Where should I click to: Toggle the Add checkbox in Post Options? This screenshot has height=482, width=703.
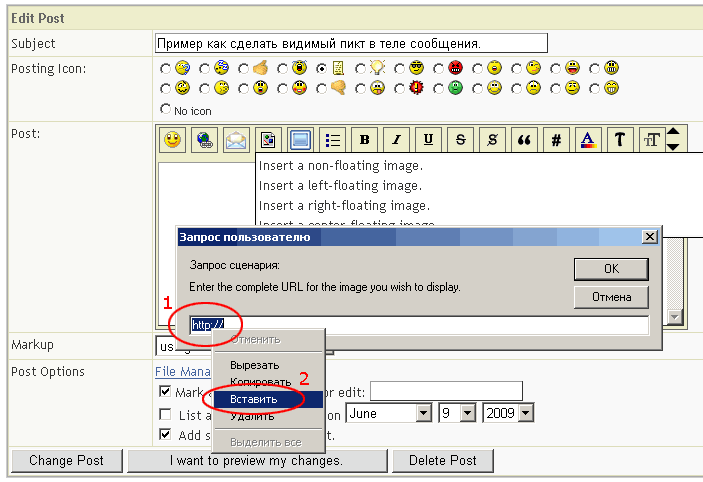(165, 434)
